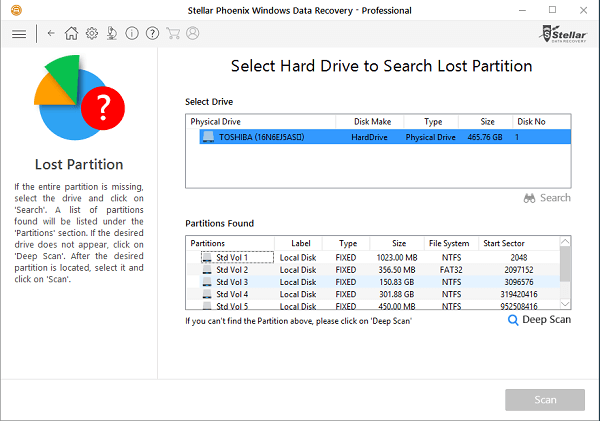Viewport: 600px width, 421px height.
Task: Select the TOSHIBA (16N6EJ5AS) drive row
Action: pyautogui.click(x=385, y=137)
